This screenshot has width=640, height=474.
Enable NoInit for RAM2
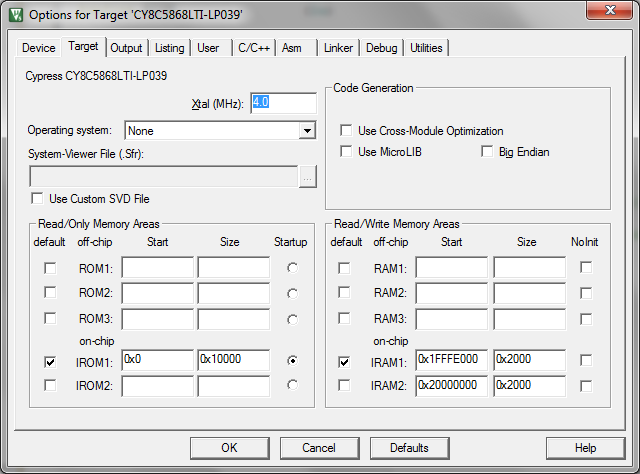(586, 293)
